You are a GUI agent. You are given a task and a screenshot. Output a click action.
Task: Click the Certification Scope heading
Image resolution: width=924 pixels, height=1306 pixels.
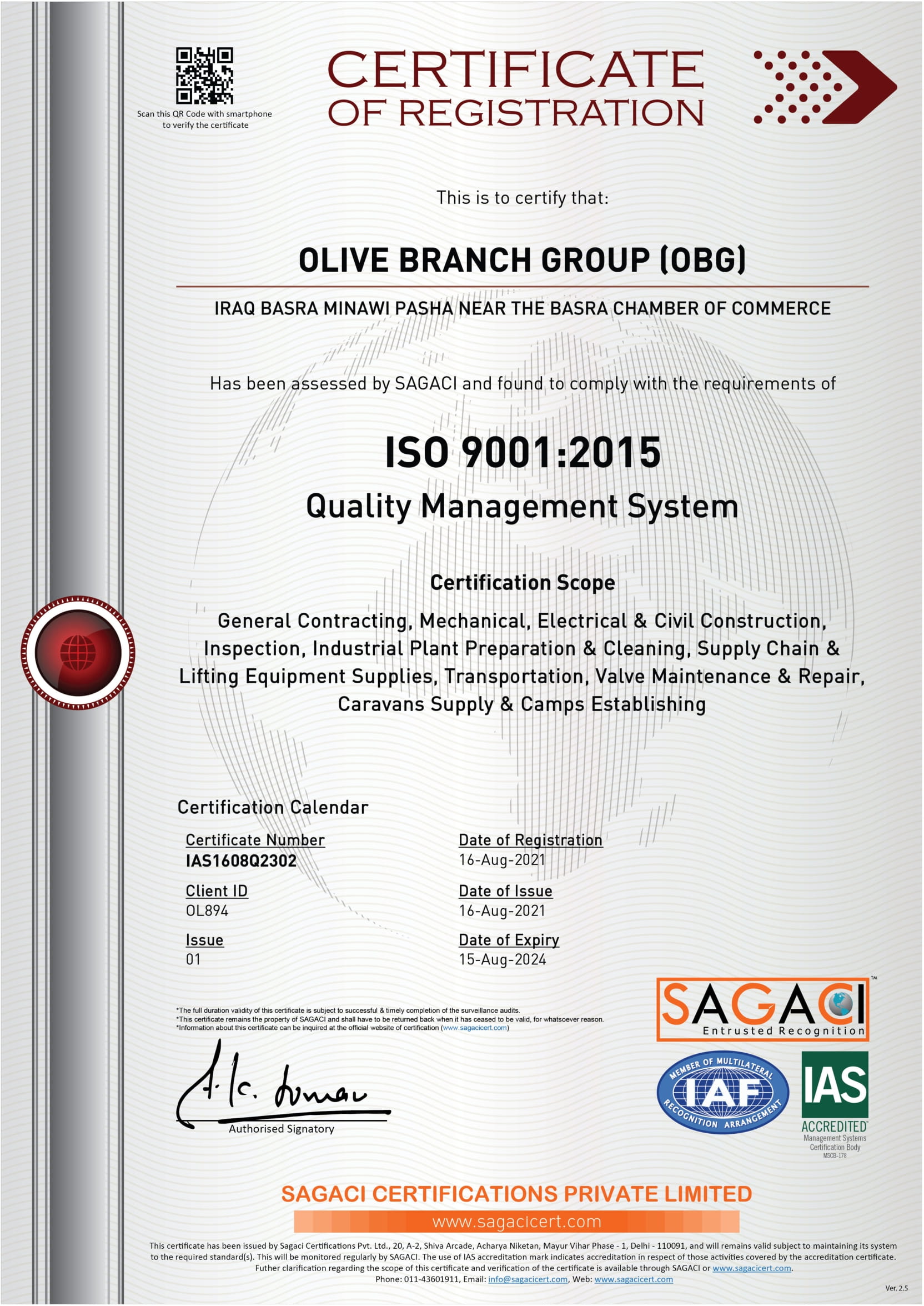(x=523, y=583)
